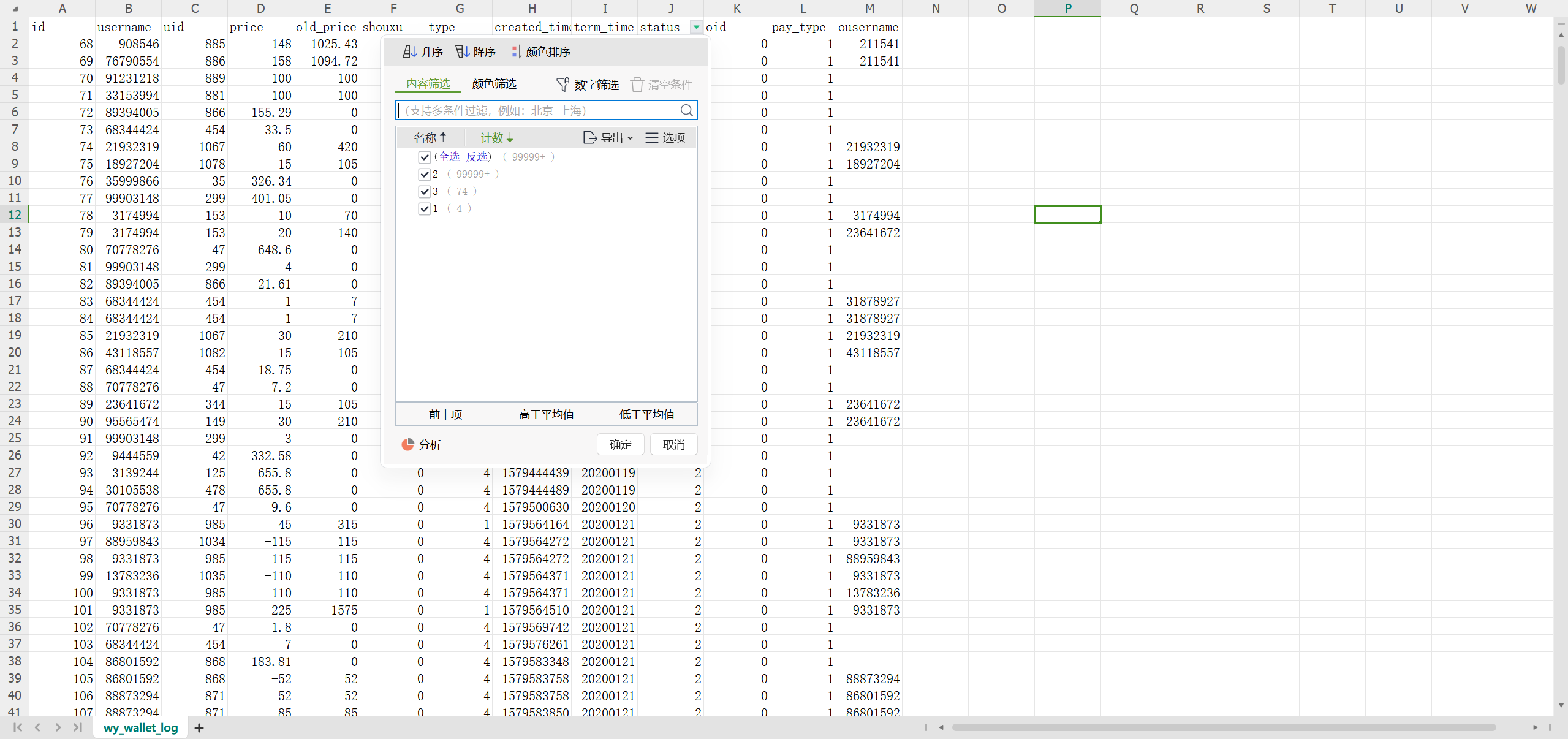This screenshot has width=1568, height=739.
Task: Open 分析 pie chart analysis
Action: [421, 445]
